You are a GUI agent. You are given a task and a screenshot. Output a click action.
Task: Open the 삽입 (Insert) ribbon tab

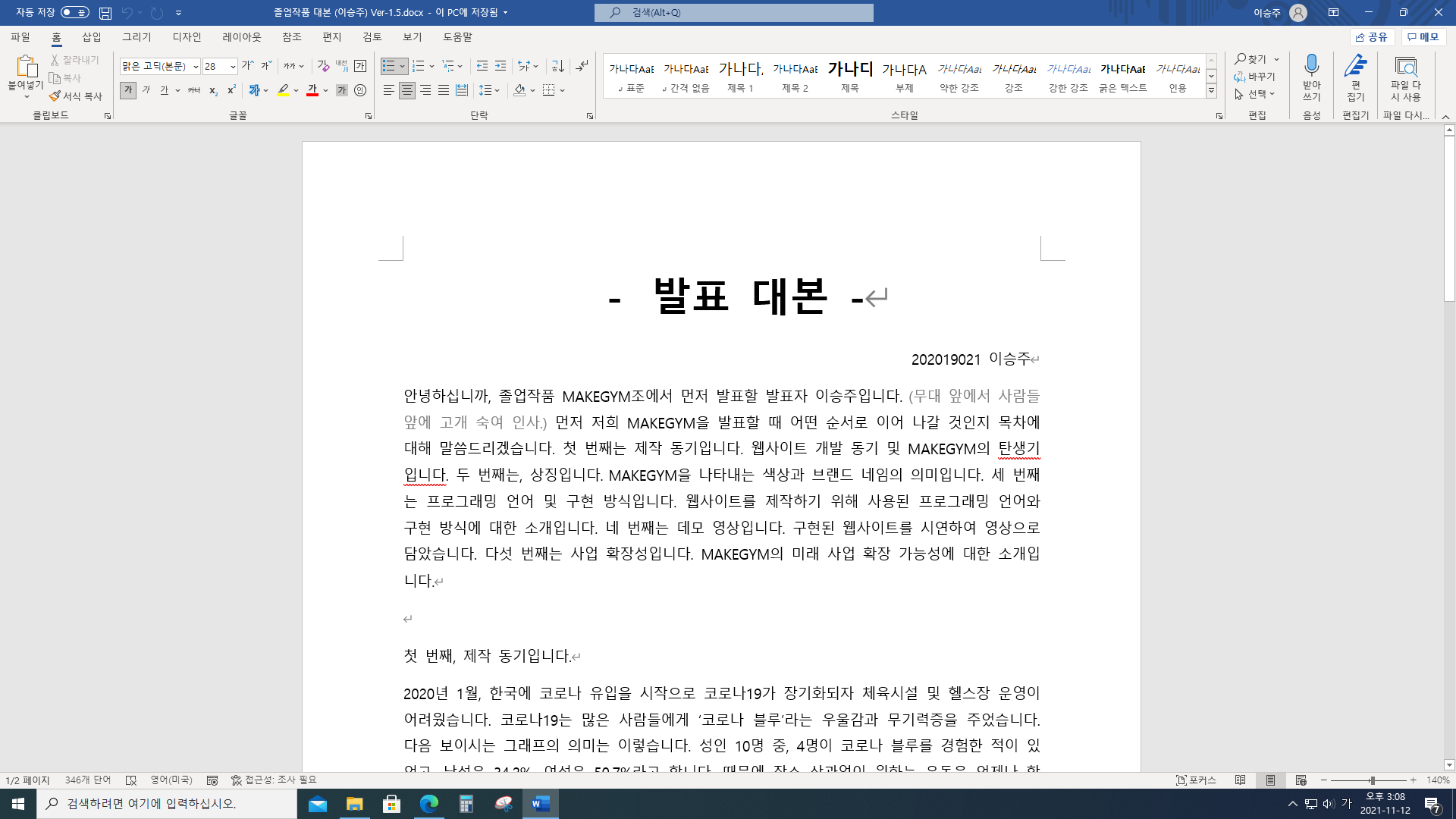[x=92, y=37]
